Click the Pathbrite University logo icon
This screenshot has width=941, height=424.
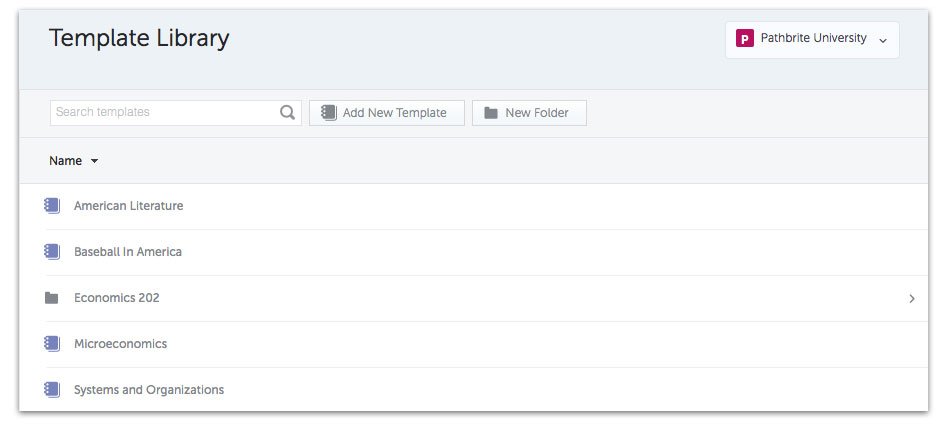(x=745, y=39)
